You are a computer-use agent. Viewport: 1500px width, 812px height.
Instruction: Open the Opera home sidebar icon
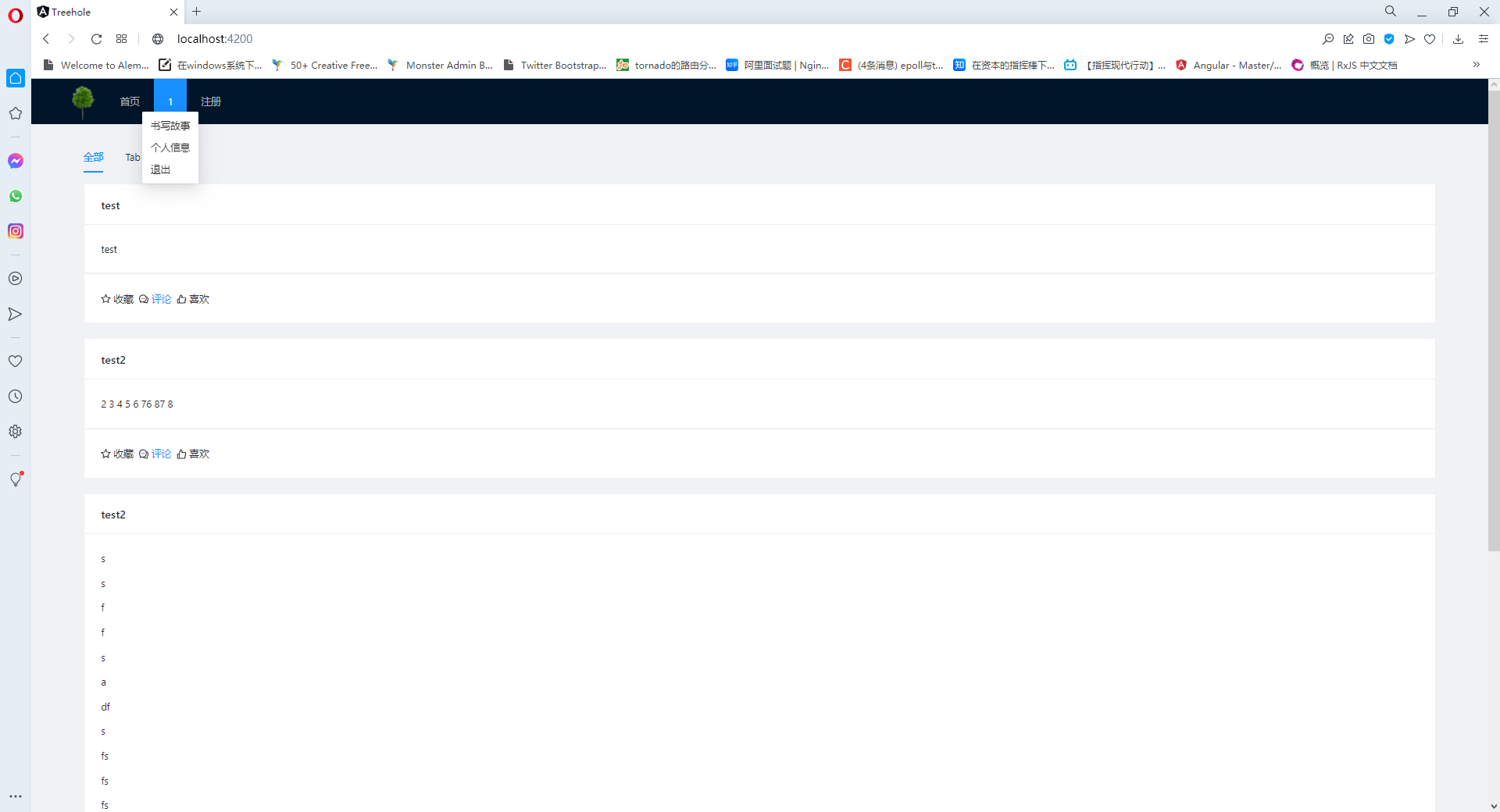(x=16, y=78)
